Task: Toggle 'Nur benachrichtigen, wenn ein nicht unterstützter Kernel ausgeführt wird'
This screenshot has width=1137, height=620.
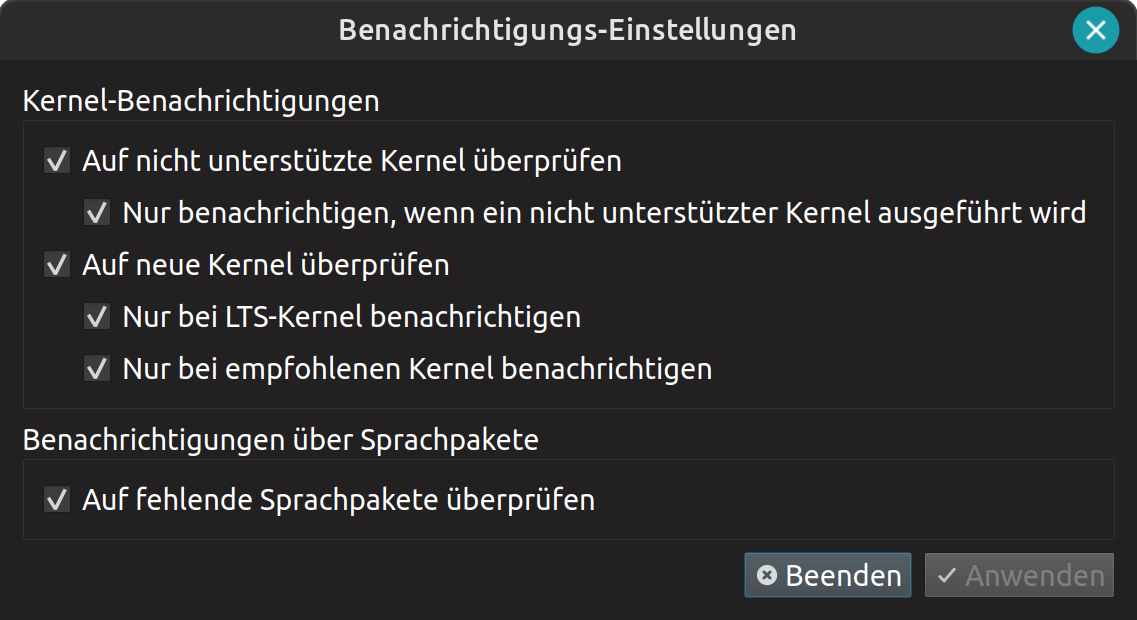Action: pyautogui.click(x=96, y=212)
